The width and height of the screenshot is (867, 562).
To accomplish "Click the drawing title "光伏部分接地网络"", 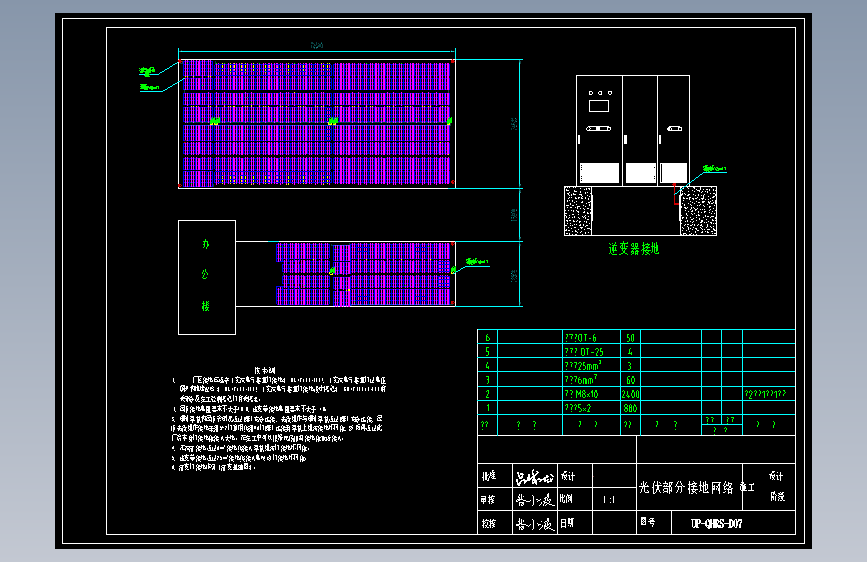I will click(x=686, y=487).
